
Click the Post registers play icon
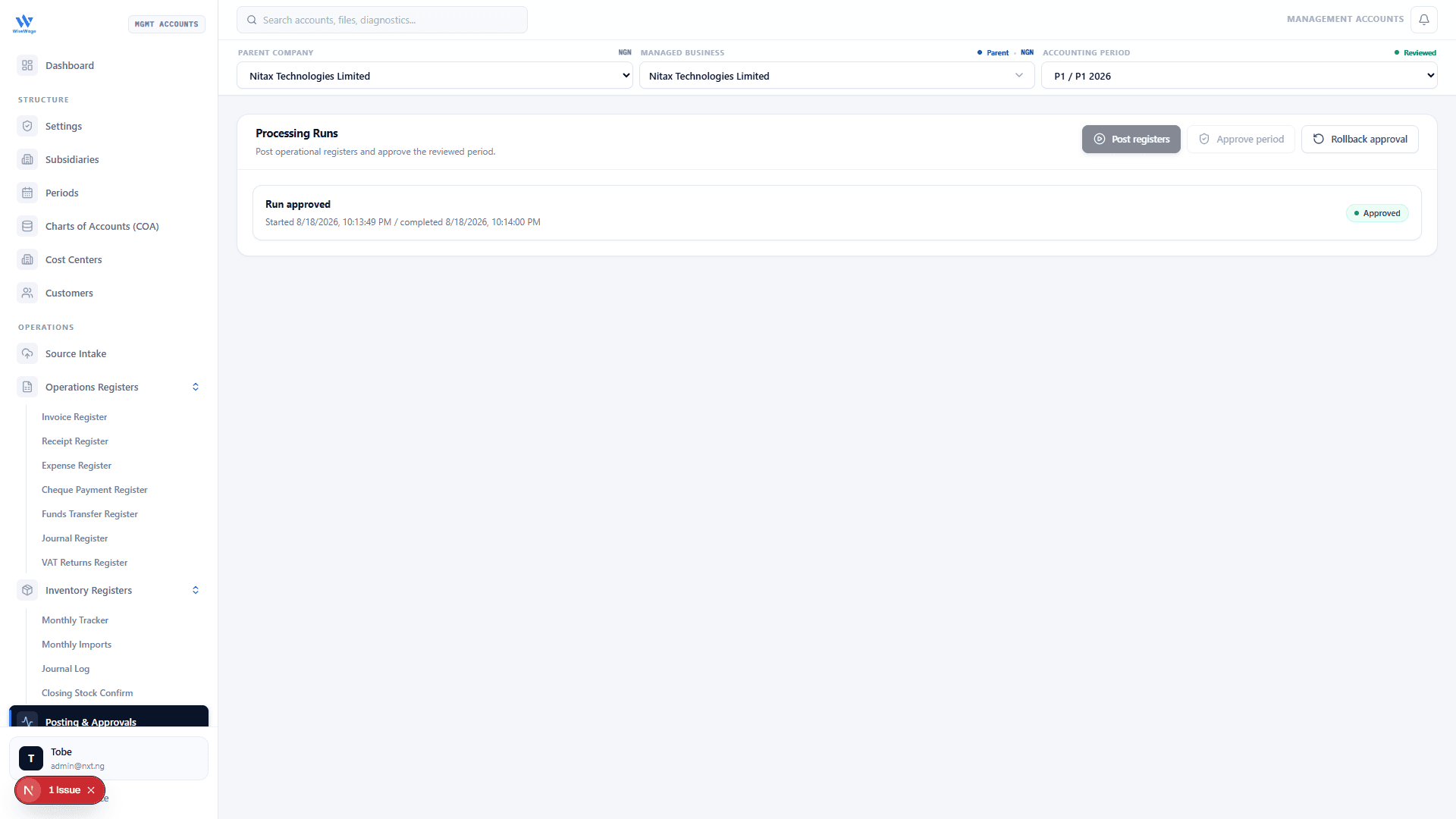point(1100,139)
